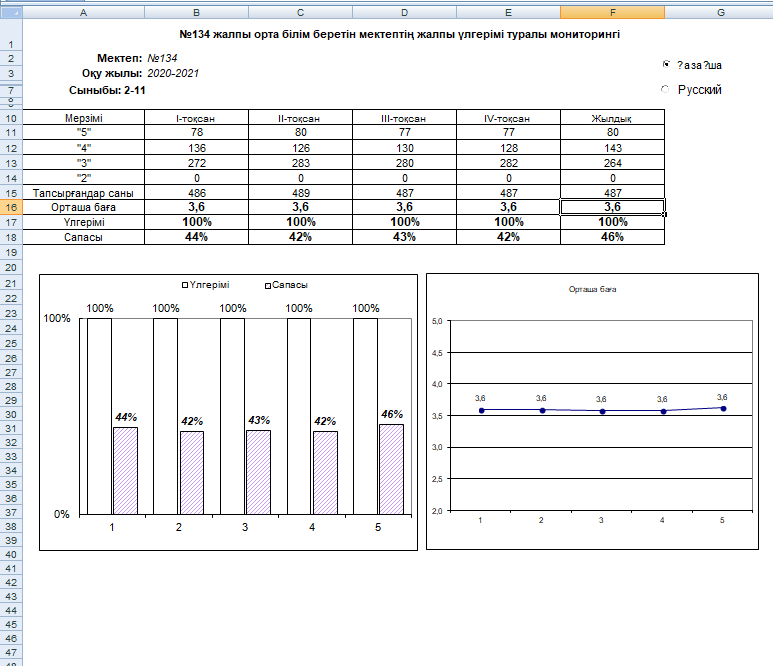
Task: Click the "Орташа баға" line chart title
Action: [x=592, y=289]
